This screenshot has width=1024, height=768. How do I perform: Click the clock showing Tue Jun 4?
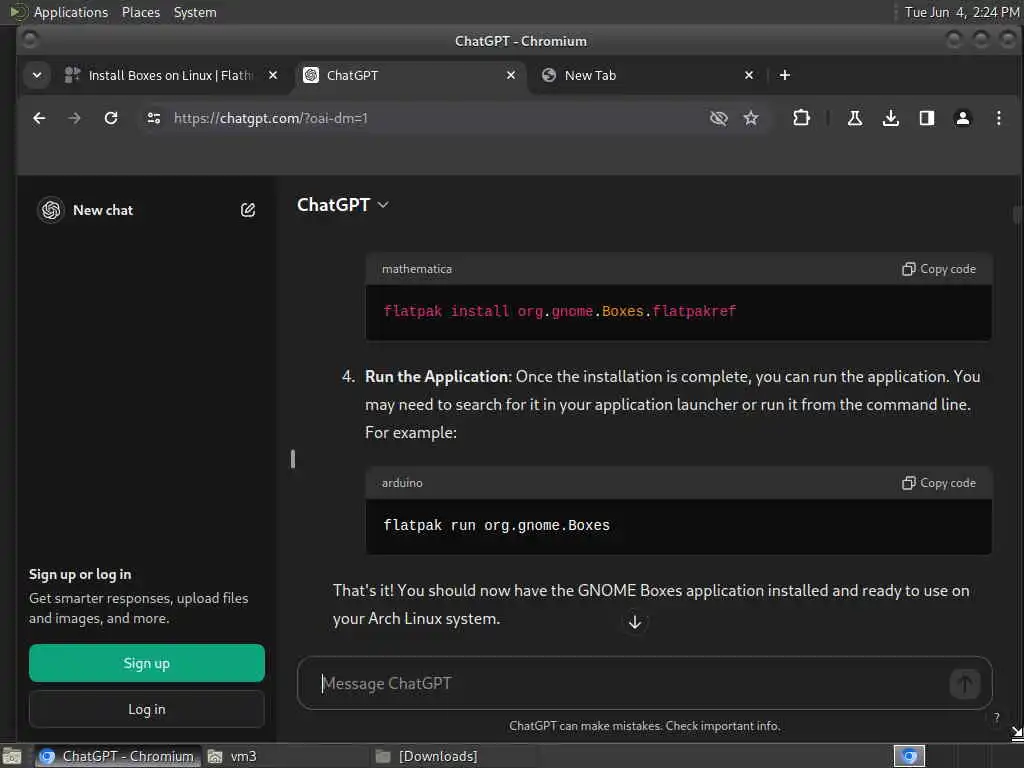pyautogui.click(x=961, y=12)
